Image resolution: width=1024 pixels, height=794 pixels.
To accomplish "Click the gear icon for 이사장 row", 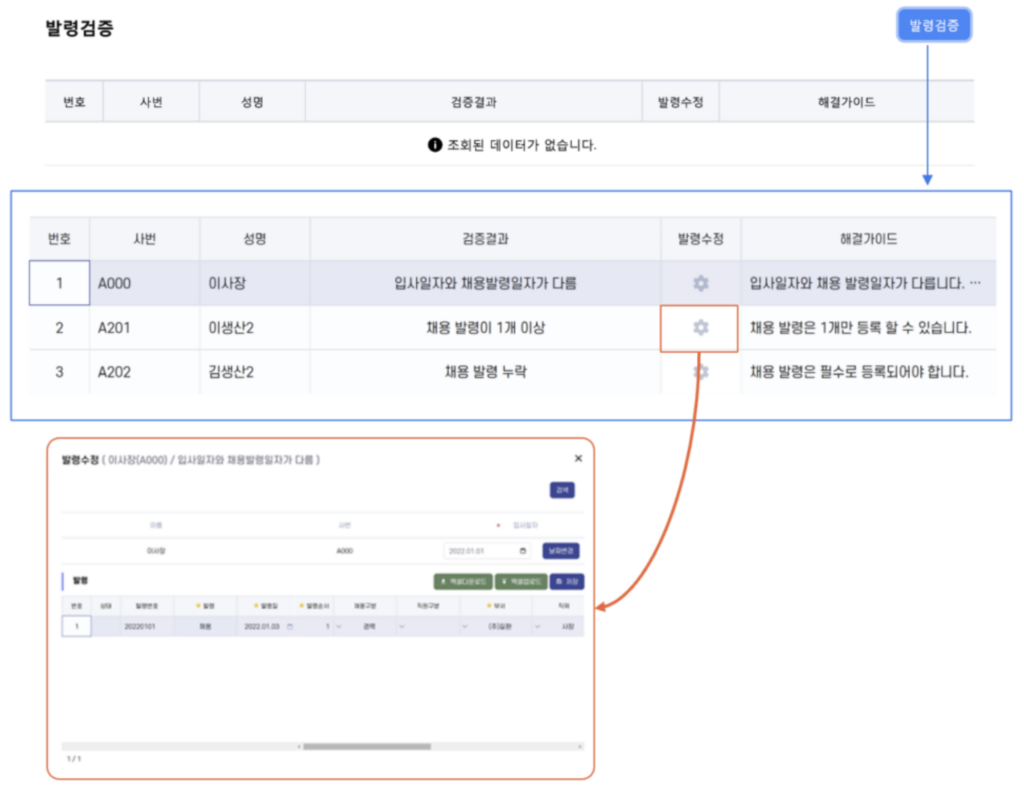I will coord(700,284).
